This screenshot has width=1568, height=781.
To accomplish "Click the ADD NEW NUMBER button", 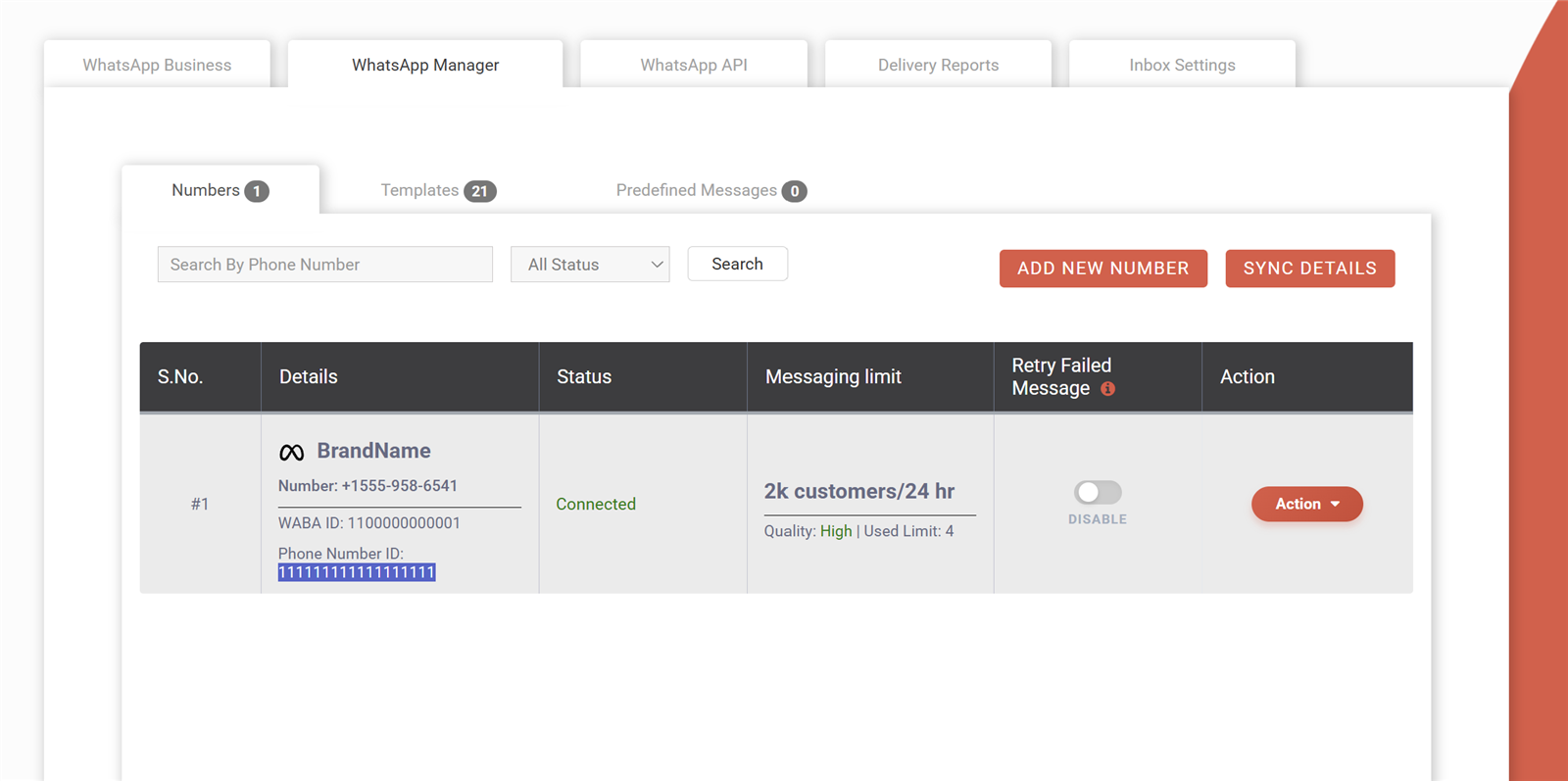I will coord(1103,268).
